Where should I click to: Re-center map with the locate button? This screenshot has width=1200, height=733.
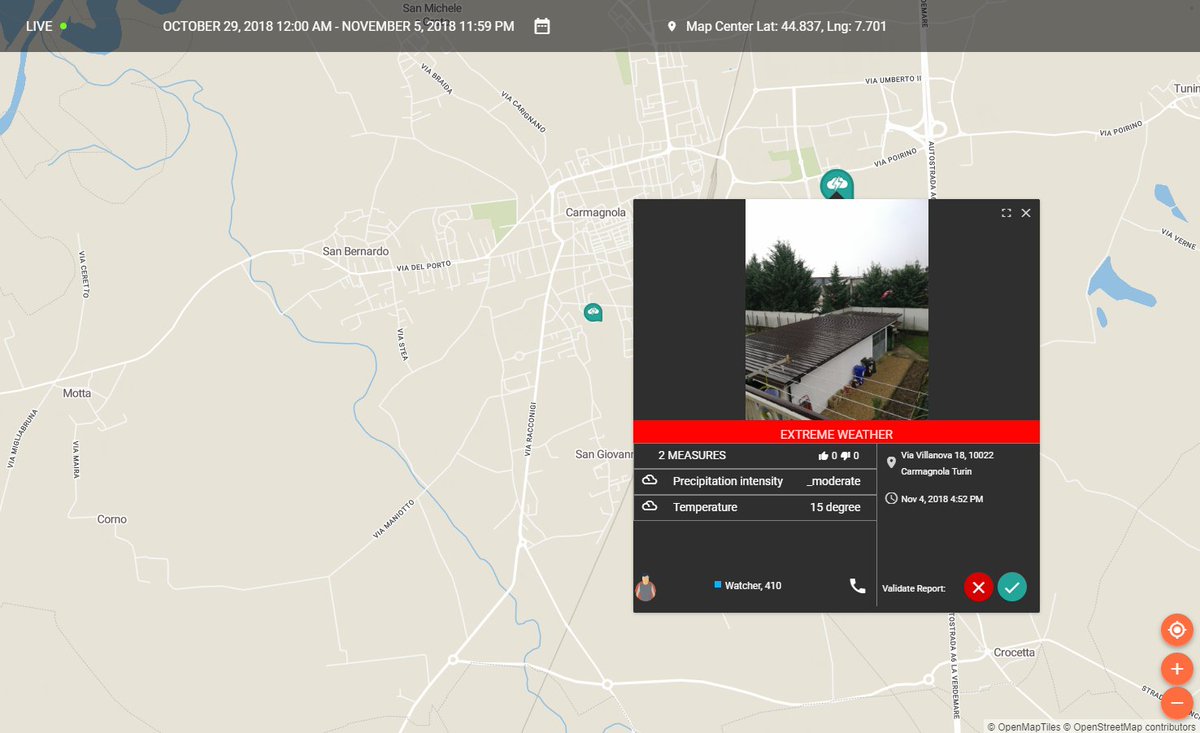pyautogui.click(x=1177, y=630)
